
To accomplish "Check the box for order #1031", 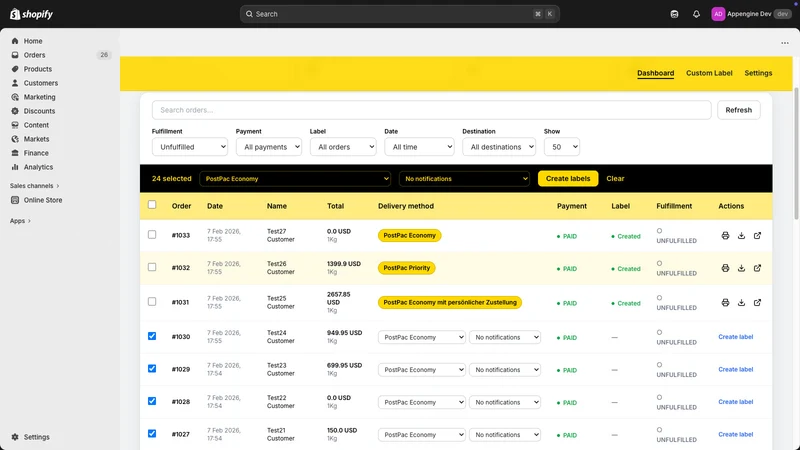I will (x=152, y=302).
